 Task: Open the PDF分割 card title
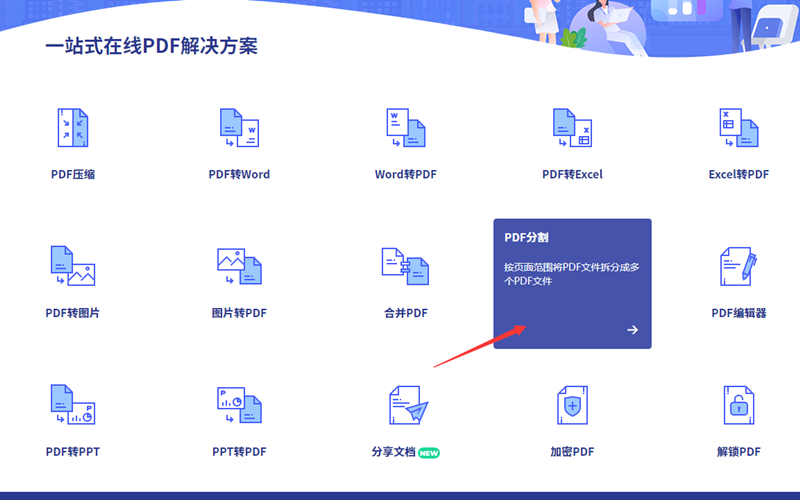(x=526, y=238)
